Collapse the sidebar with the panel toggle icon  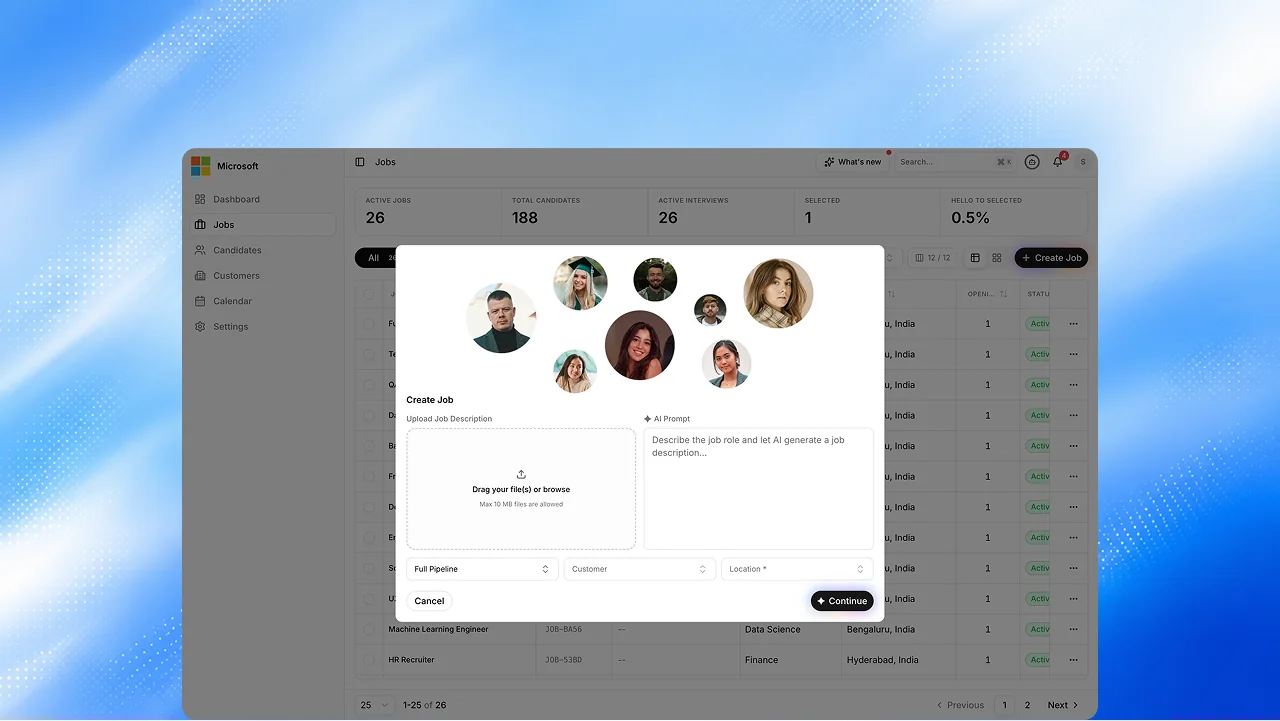point(360,162)
